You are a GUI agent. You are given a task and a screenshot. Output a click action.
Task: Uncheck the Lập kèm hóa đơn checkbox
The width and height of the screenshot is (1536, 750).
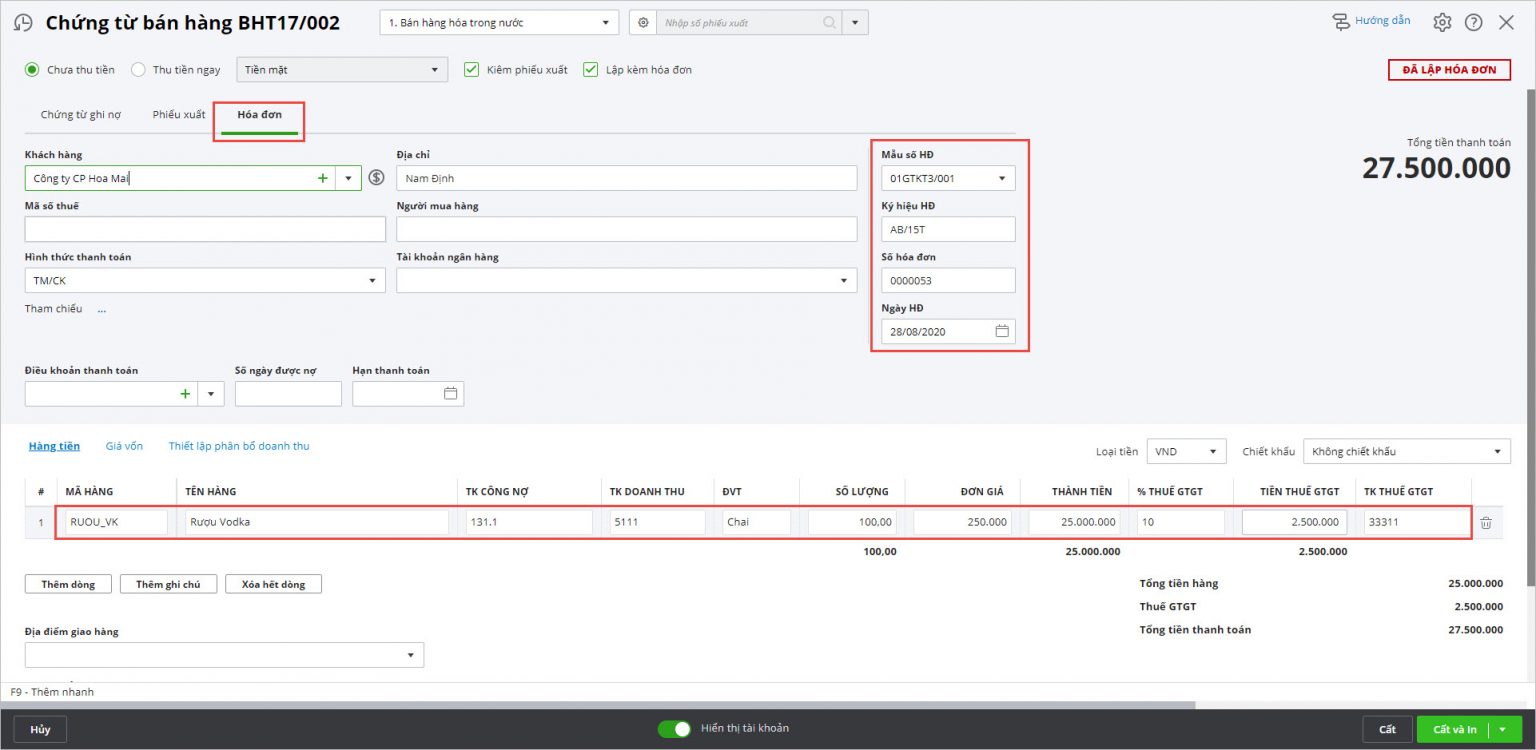[590, 70]
